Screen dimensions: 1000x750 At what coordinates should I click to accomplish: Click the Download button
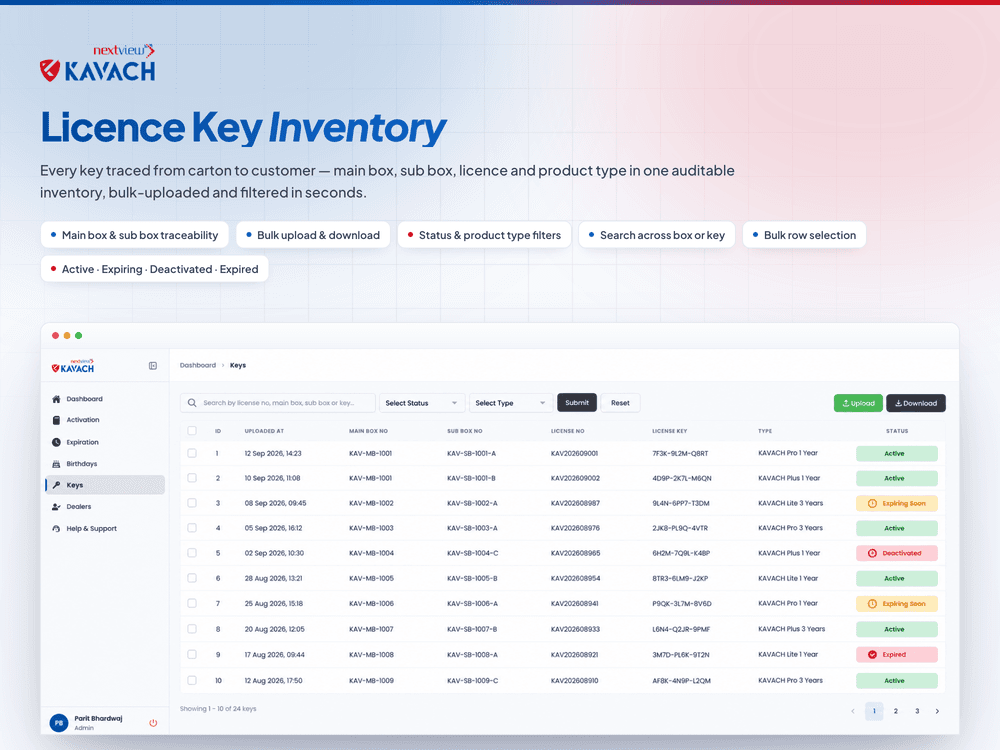point(916,403)
